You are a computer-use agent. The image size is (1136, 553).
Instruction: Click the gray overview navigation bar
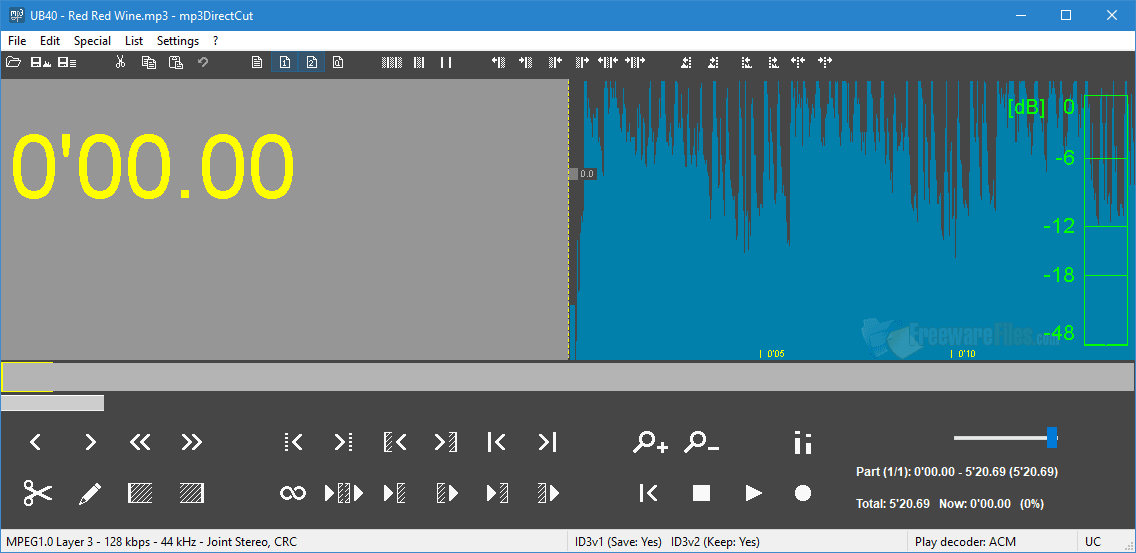[568, 377]
